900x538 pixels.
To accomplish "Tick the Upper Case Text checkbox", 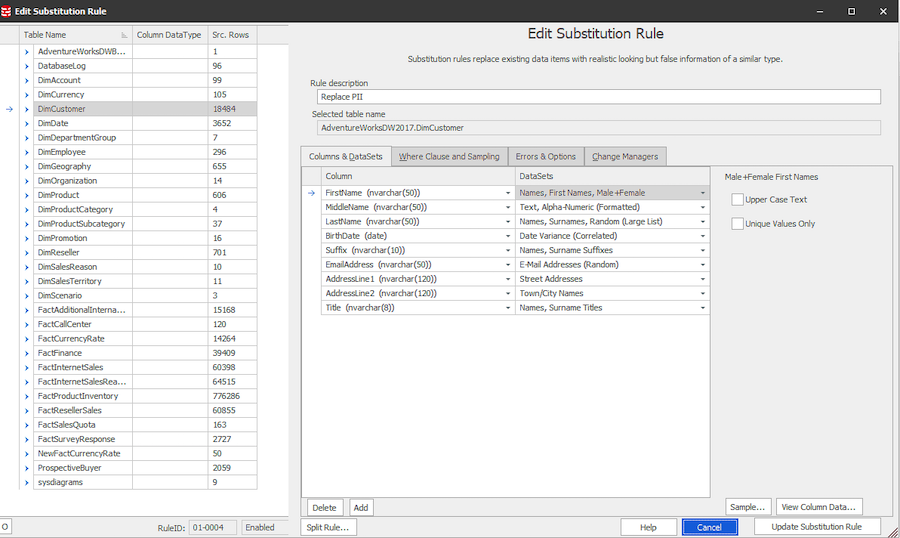I will (x=738, y=199).
